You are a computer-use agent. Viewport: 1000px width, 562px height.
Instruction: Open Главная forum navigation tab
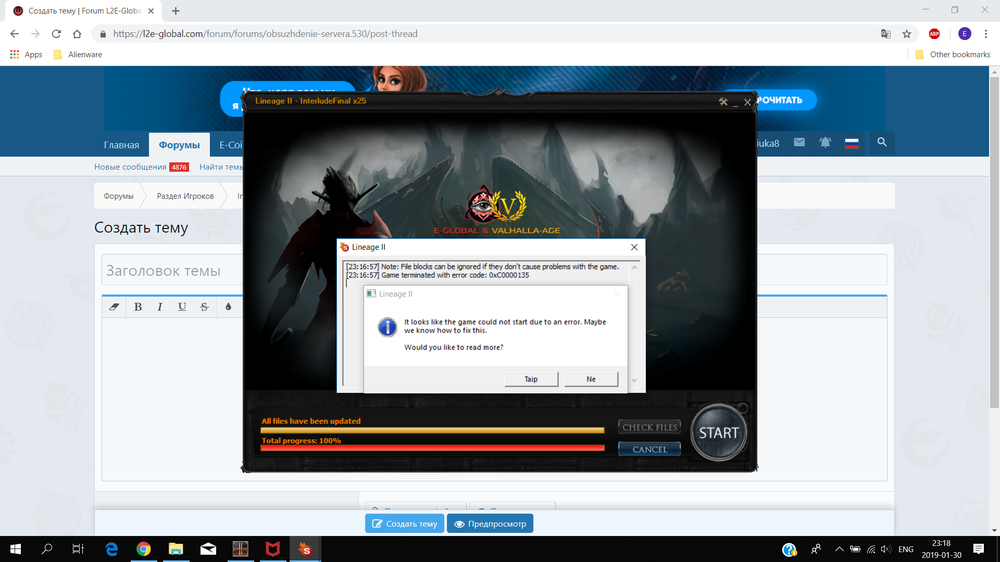(121, 145)
